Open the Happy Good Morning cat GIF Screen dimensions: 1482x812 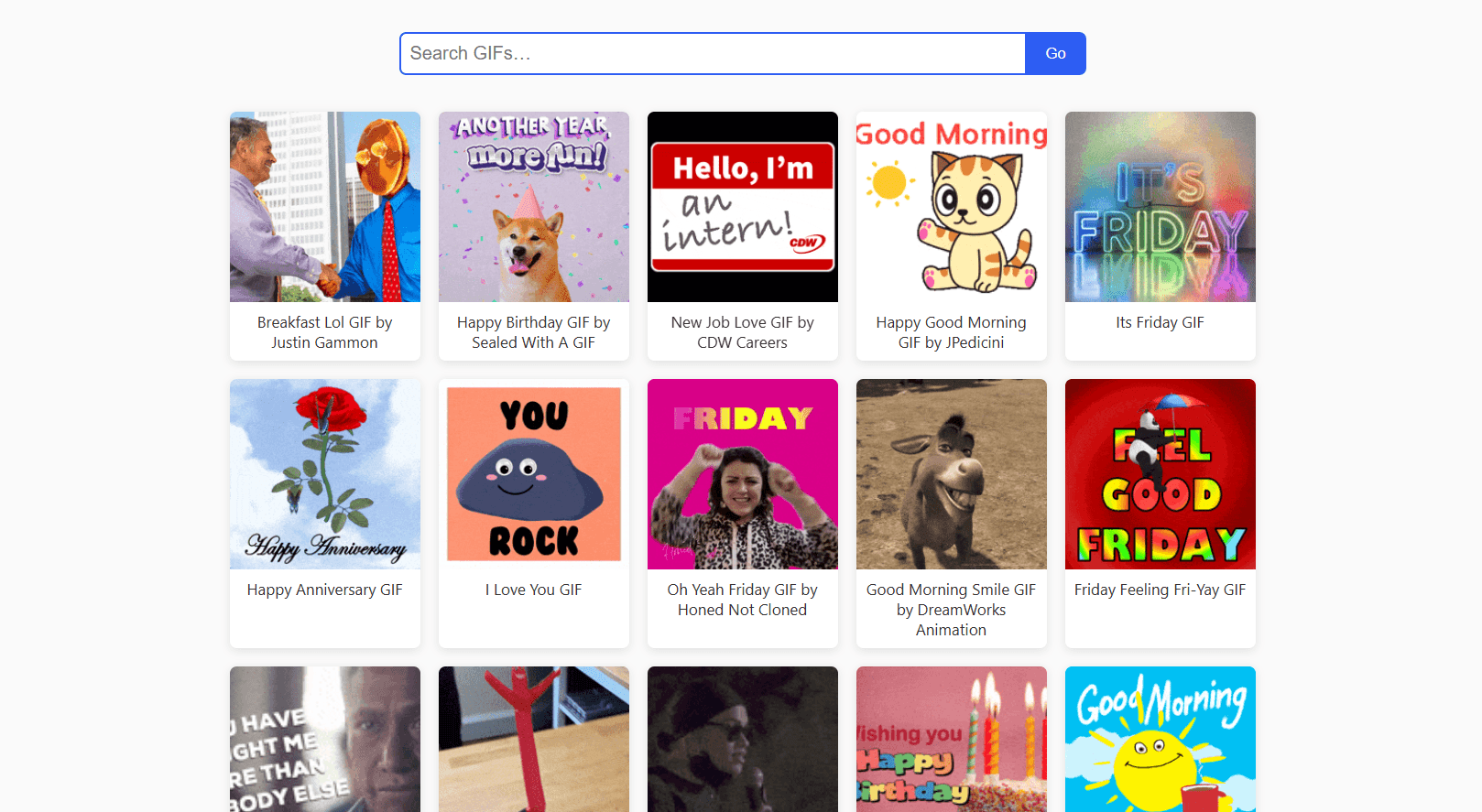951,206
